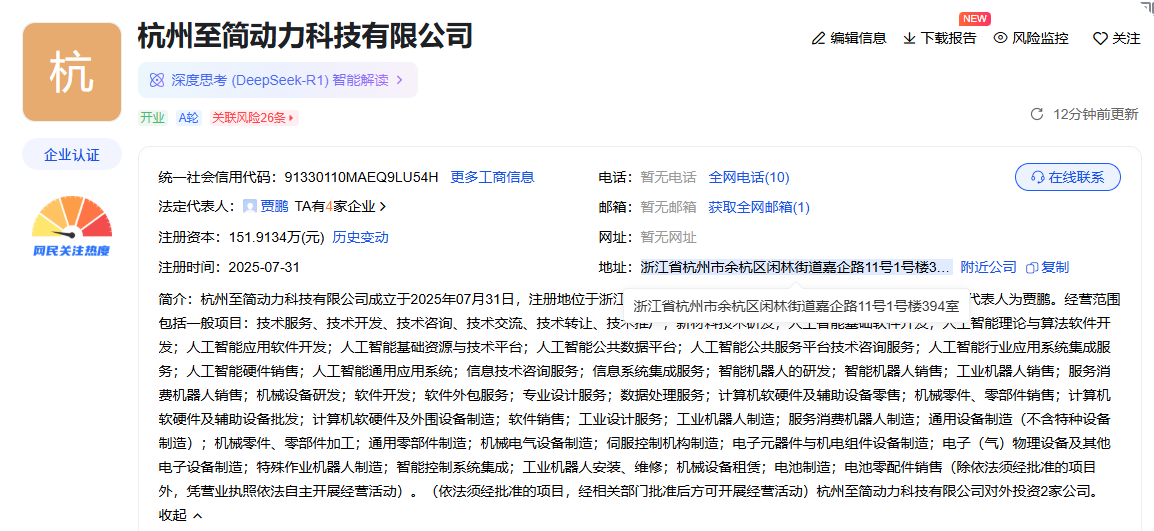Click 暂无电话 text
This screenshot has width=1154, height=531.
tap(668, 177)
